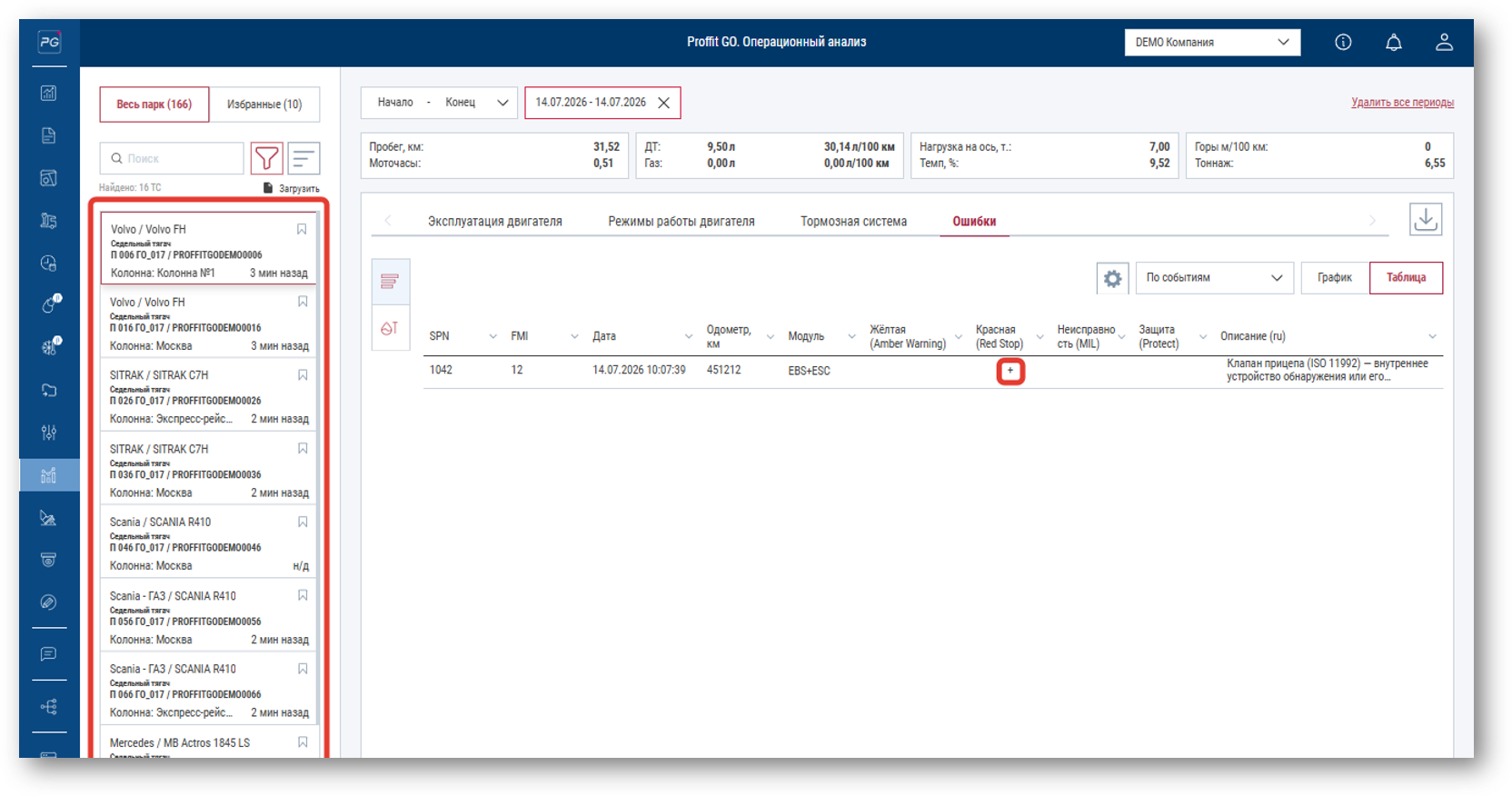Open the По событиям dropdown
The height and width of the screenshot is (796, 1512).
click(x=1214, y=278)
